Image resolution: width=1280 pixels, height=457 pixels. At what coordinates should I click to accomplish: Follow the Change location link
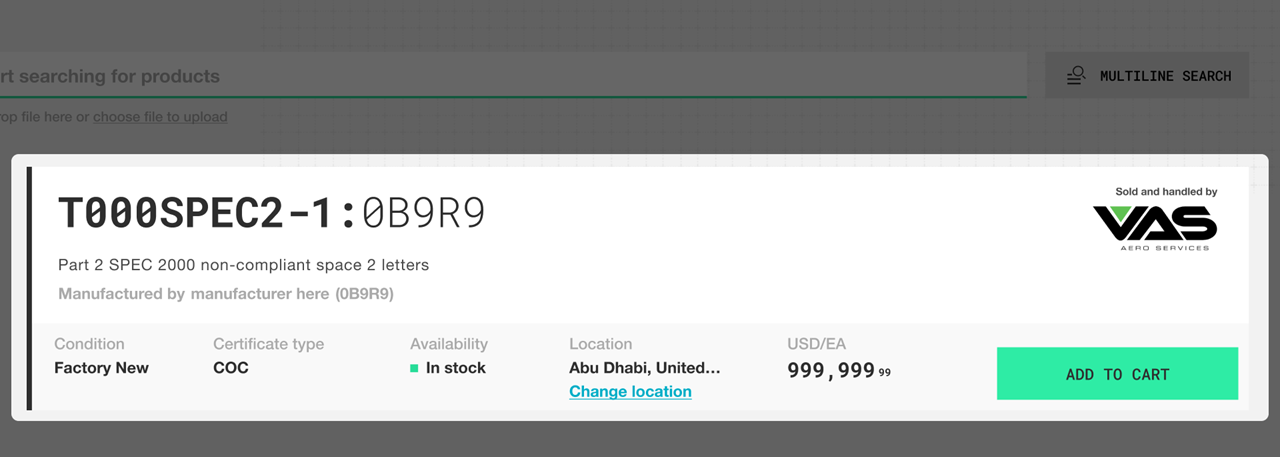[630, 391]
